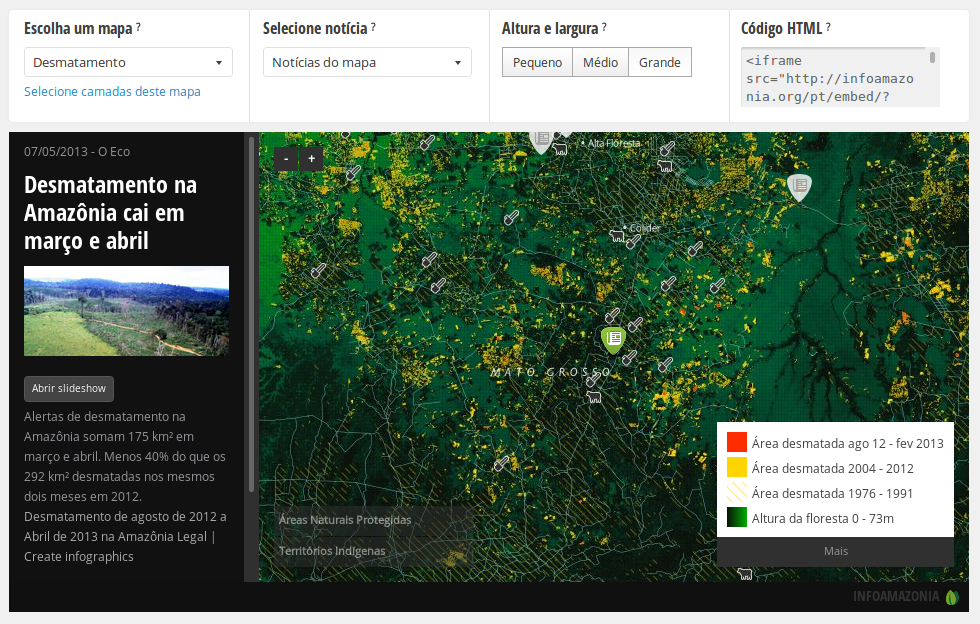Click the 07/05/2013 - O Eco date line
Screen dimensions: 980x624
point(77,151)
